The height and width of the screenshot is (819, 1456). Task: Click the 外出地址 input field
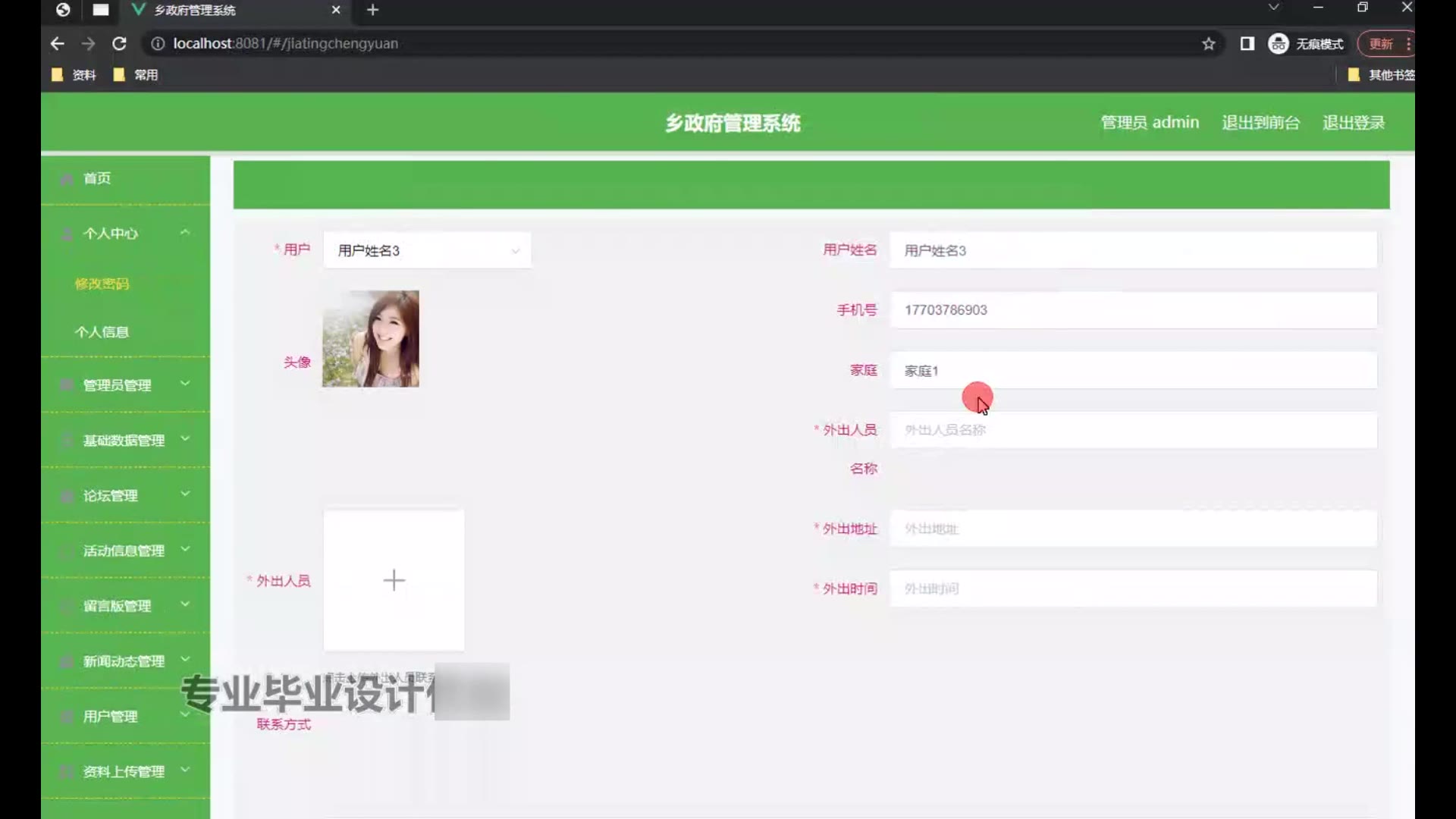[1133, 529]
